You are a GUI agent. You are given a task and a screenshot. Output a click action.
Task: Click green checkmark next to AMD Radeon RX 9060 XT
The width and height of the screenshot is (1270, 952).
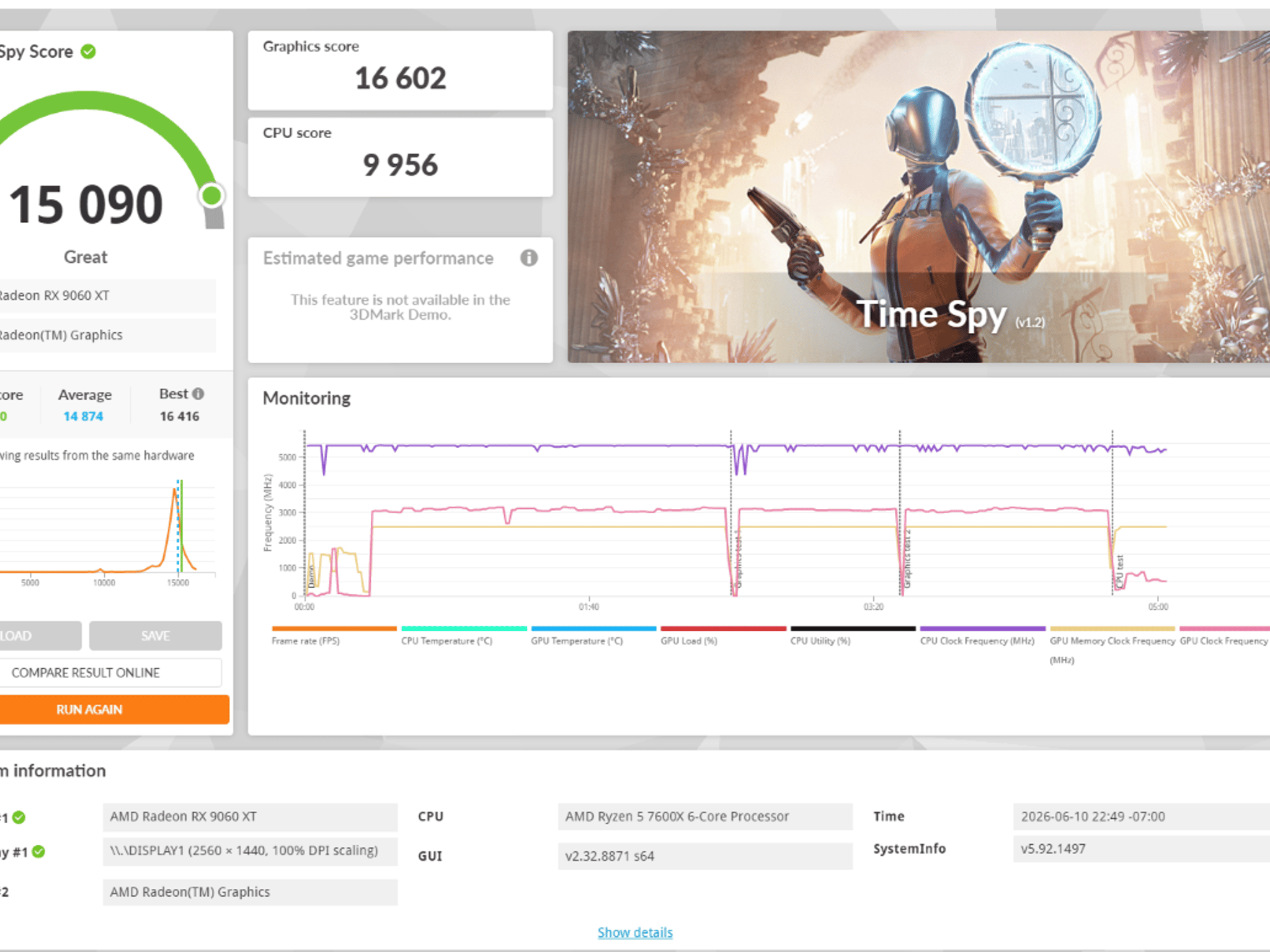pyautogui.click(x=19, y=818)
